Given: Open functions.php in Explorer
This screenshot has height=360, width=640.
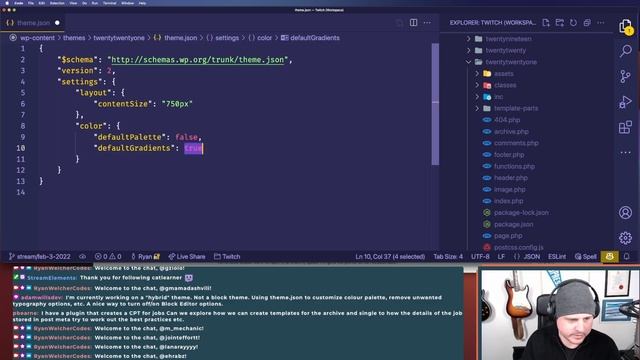Looking at the screenshot, I should click(x=514, y=167).
